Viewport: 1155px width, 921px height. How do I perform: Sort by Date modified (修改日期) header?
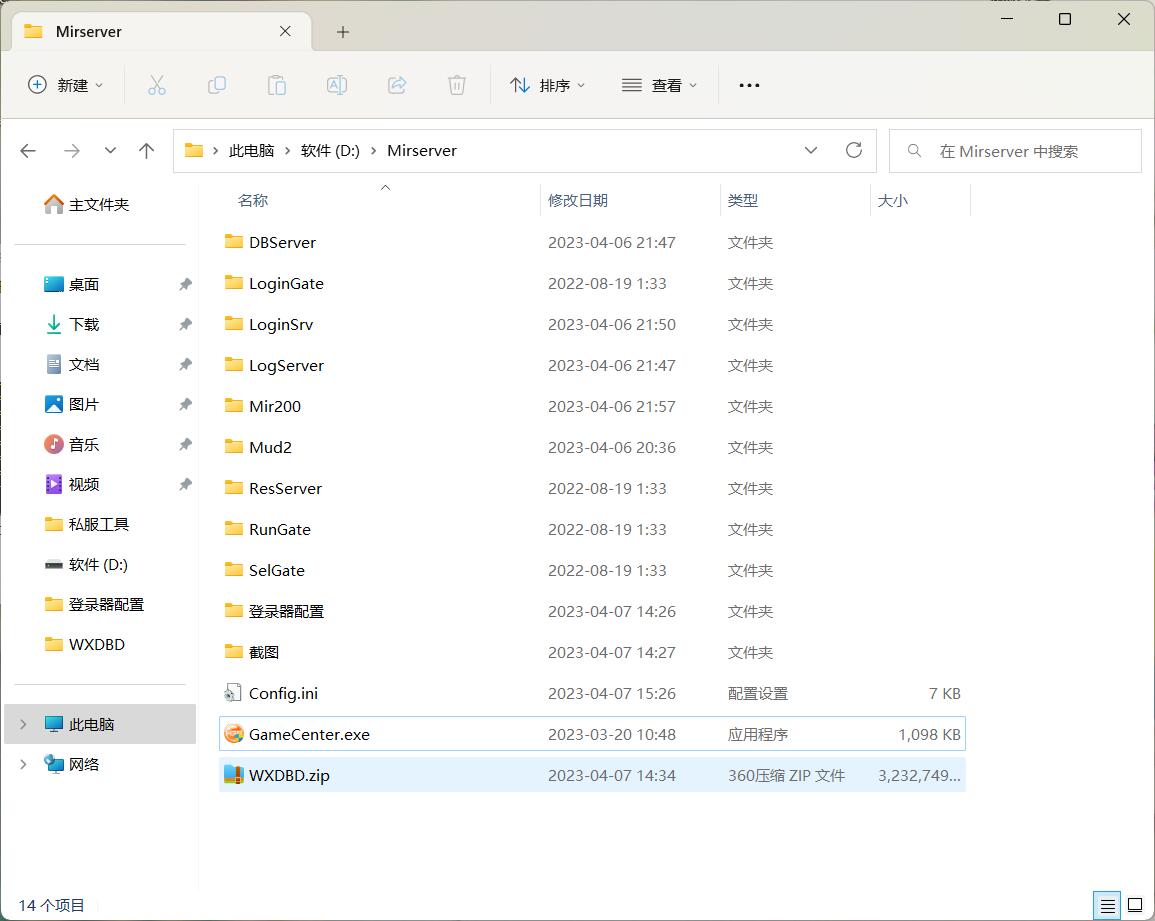[x=578, y=200]
